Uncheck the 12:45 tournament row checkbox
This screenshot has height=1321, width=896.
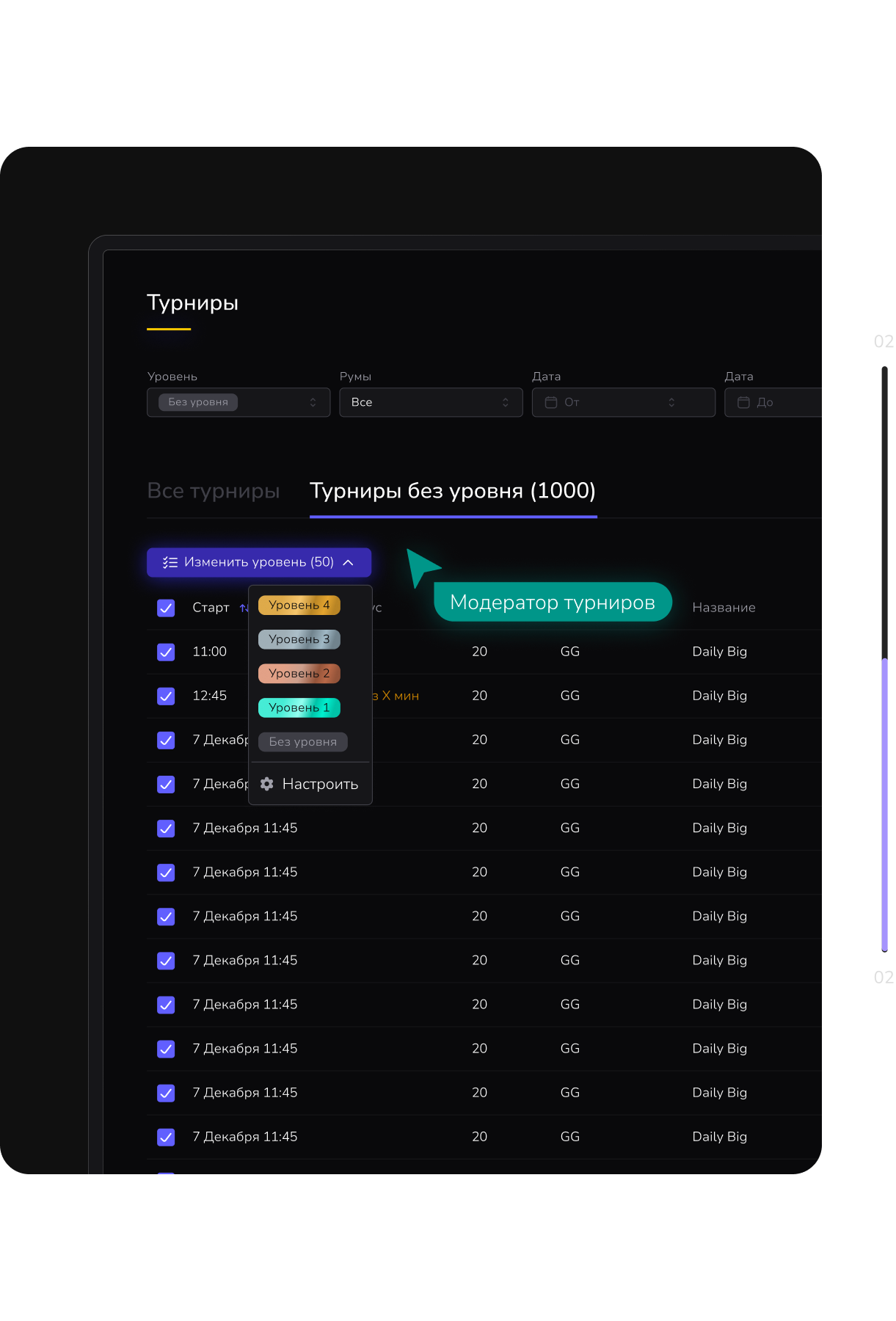coord(166,696)
